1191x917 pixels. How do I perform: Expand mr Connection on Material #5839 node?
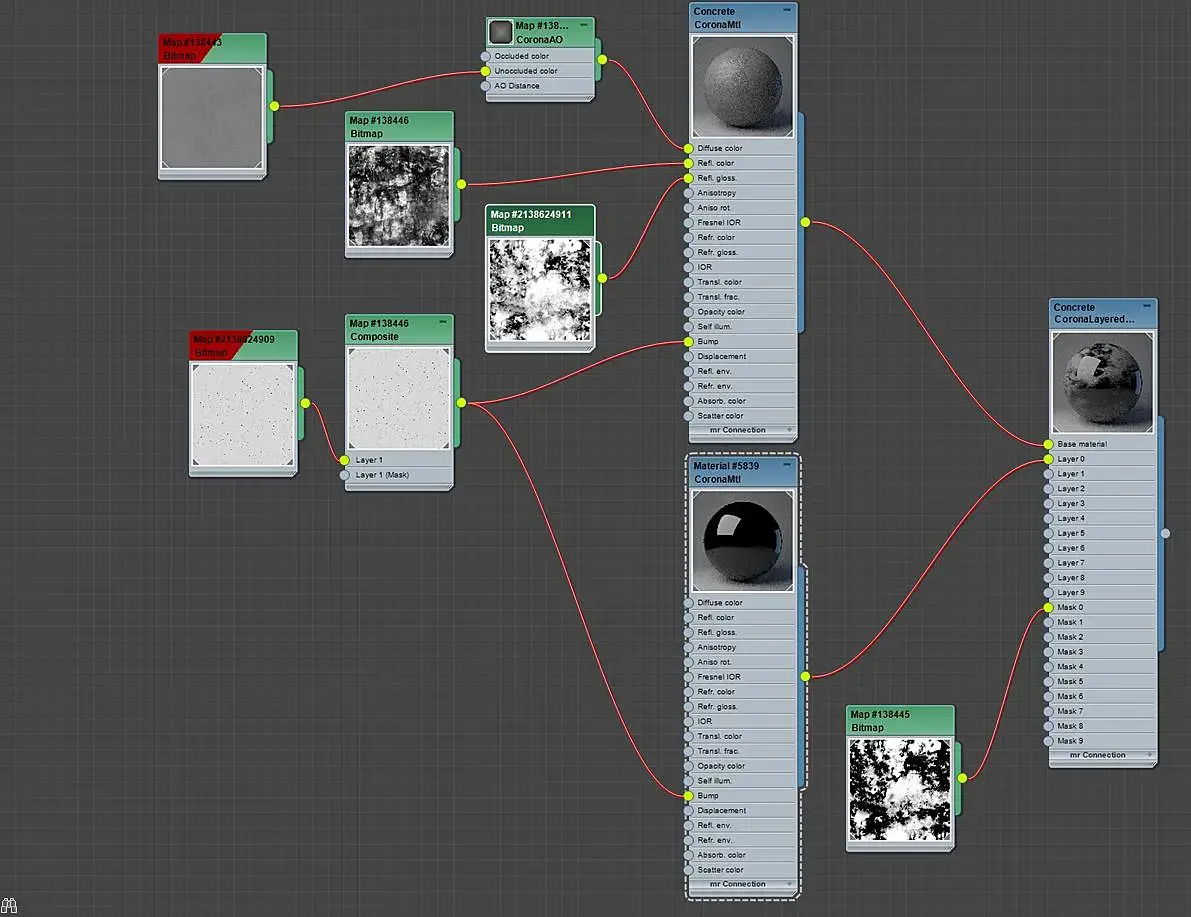point(790,884)
